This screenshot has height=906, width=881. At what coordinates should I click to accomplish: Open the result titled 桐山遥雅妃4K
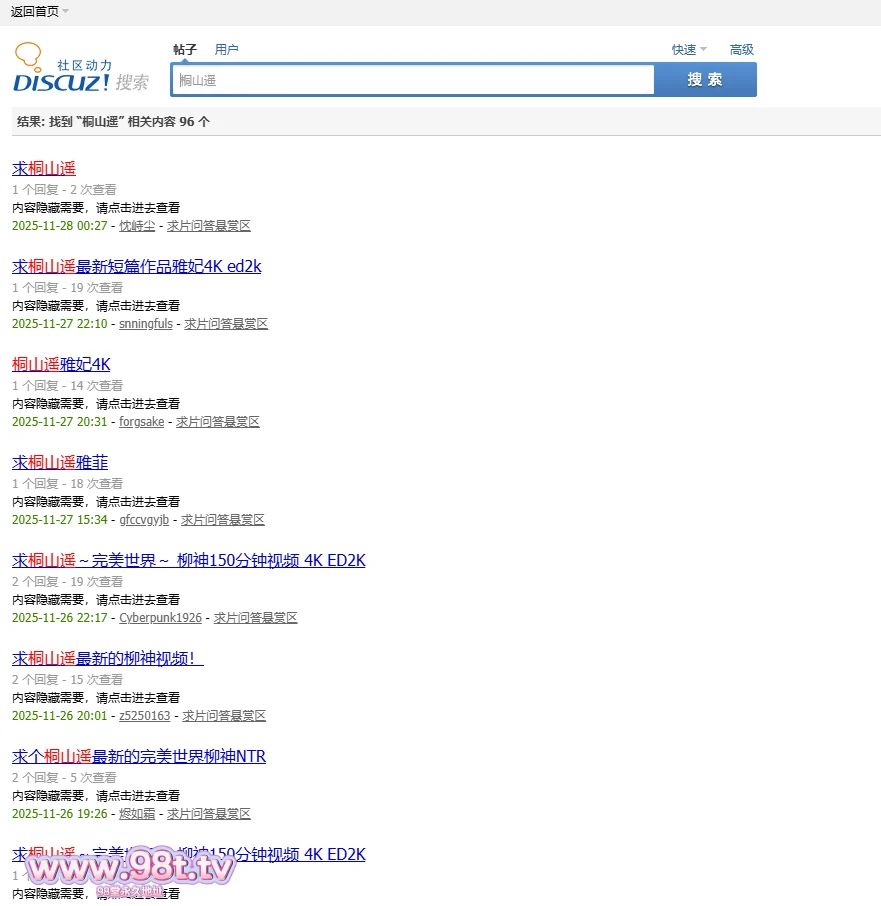click(x=61, y=364)
